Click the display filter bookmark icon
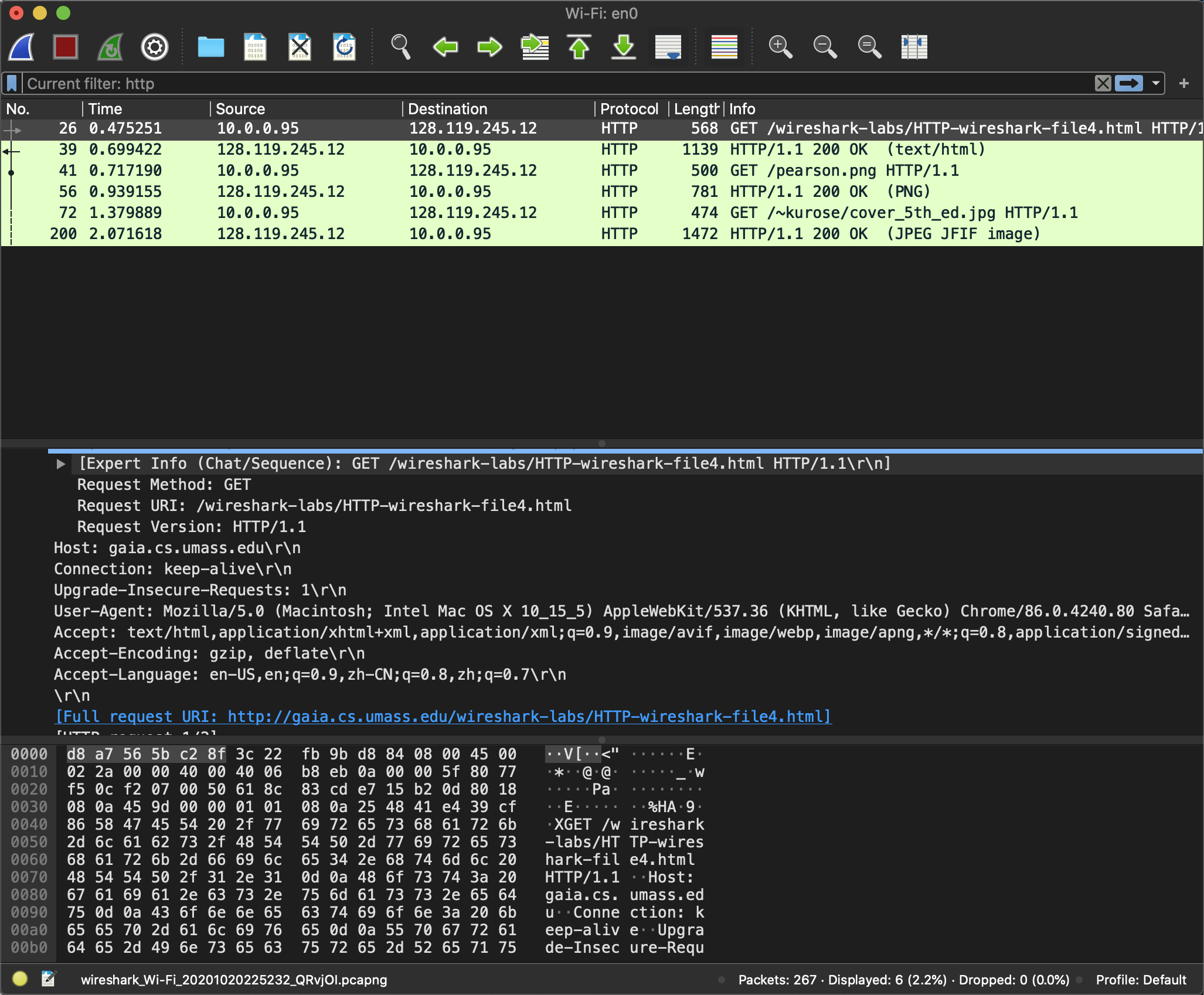The image size is (1204, 995). tap(12, 84)
